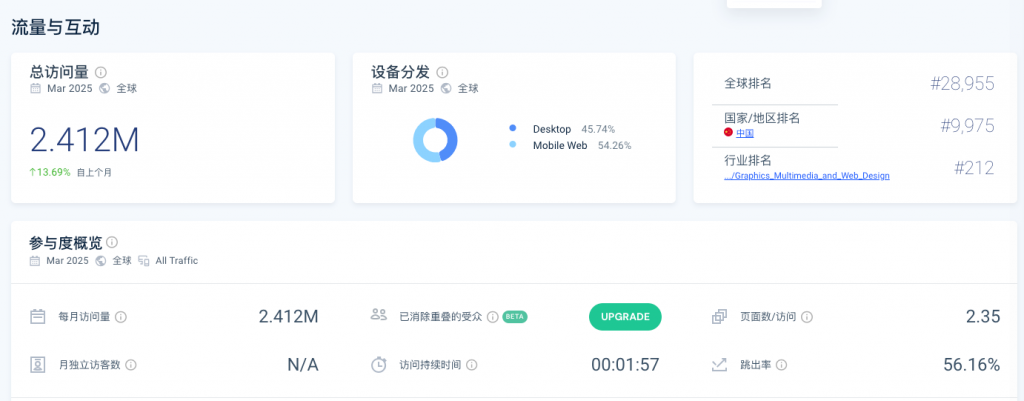
Task: Click info icon next to 总访问量
Action: tap(101, 72)
